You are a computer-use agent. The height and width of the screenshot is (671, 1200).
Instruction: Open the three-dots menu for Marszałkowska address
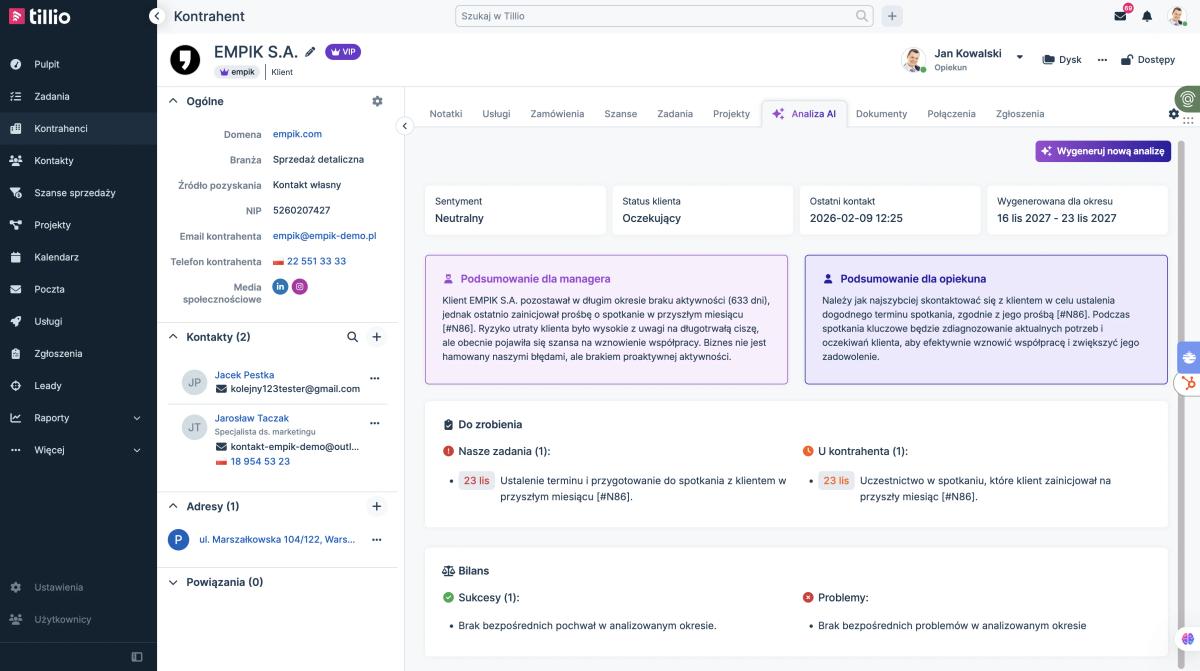(x=377, y=540)
